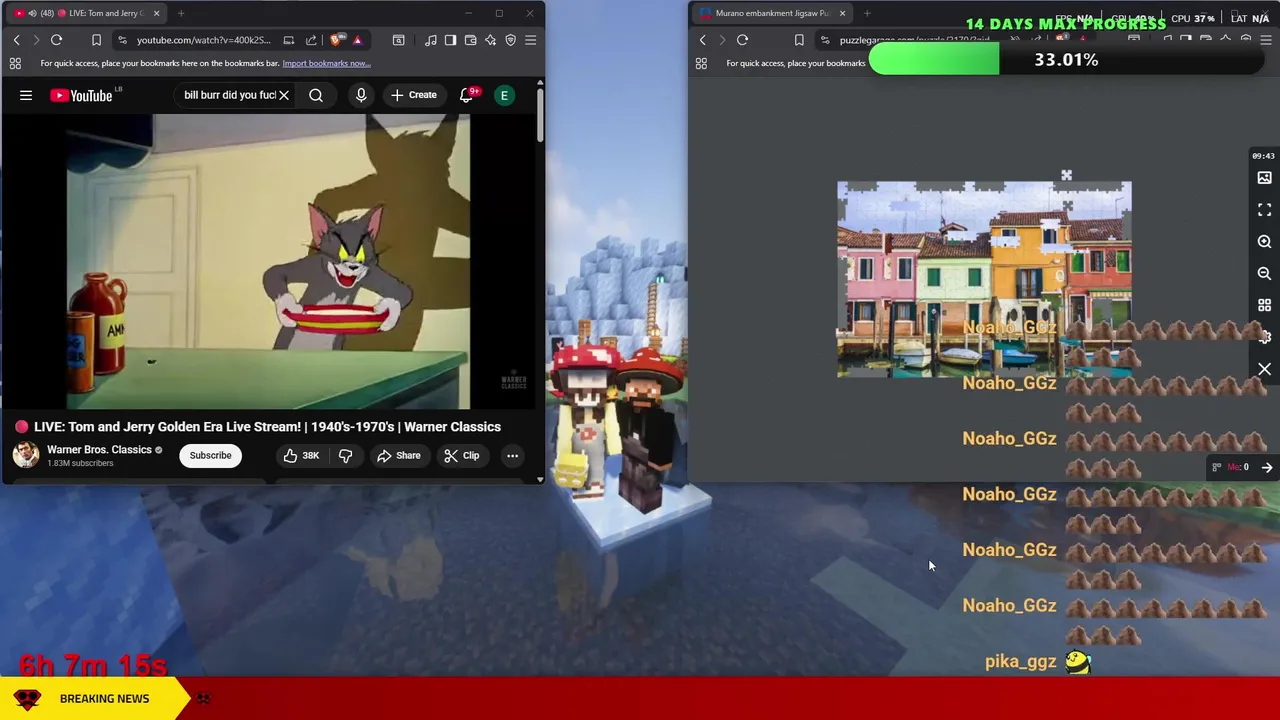Image resolution: width=1280 pixels, height=720 pixels.
Task: Open more actions three-dot menu under video
Action: click(x=512, y=455)
